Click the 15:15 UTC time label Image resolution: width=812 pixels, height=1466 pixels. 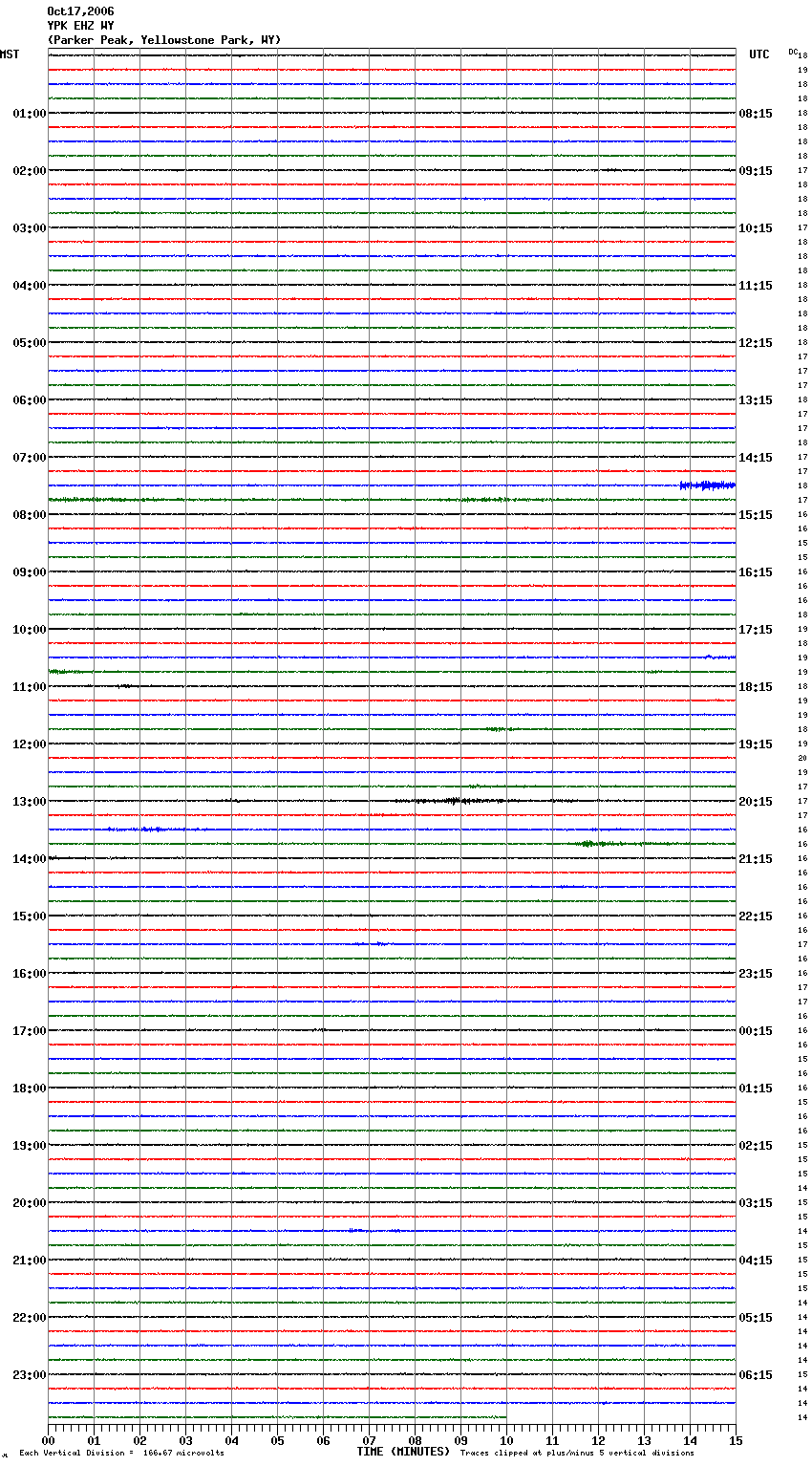pyautogui.click(x=756, y=515)
